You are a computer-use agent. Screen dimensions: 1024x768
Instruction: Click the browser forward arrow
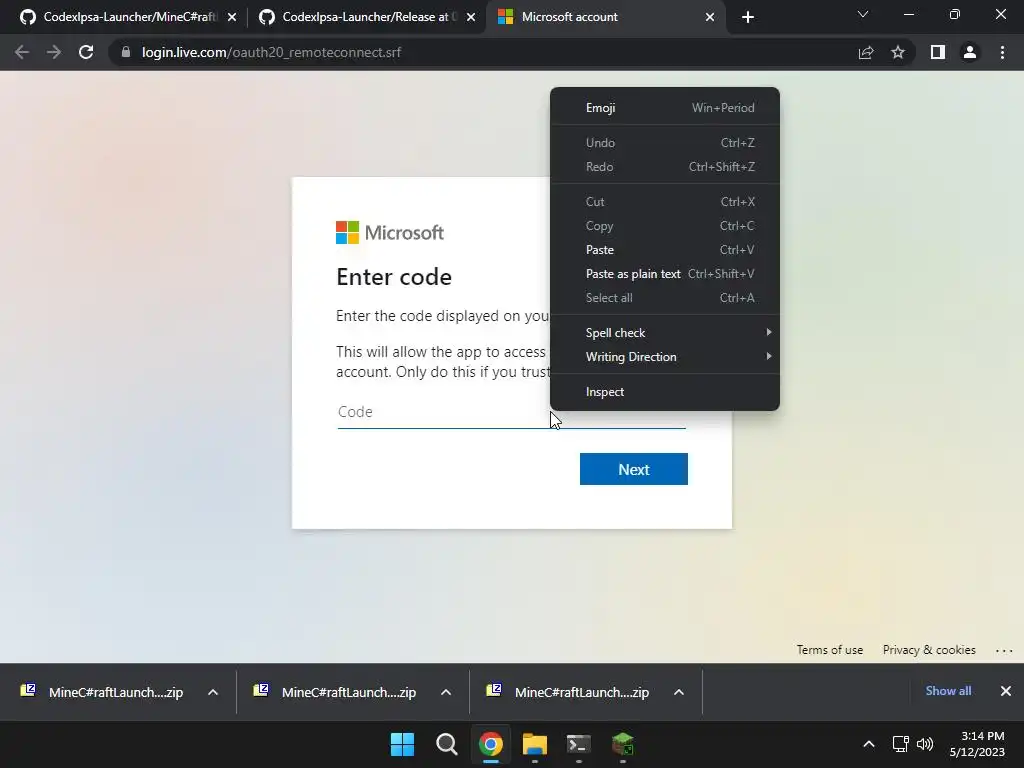pos(54,52)
